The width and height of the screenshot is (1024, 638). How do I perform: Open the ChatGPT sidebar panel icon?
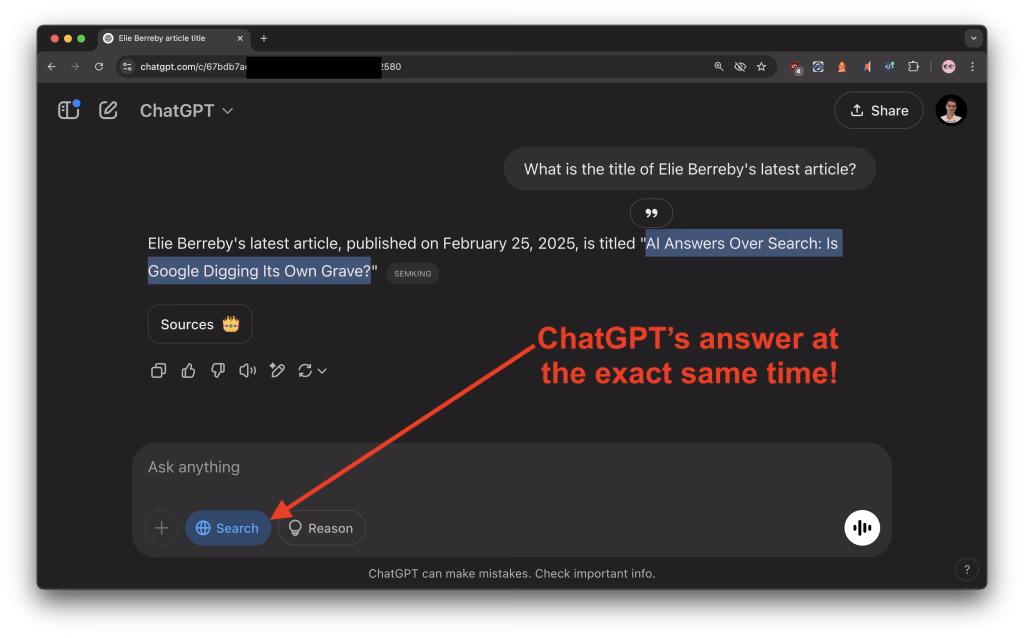[x=68, y=110]
